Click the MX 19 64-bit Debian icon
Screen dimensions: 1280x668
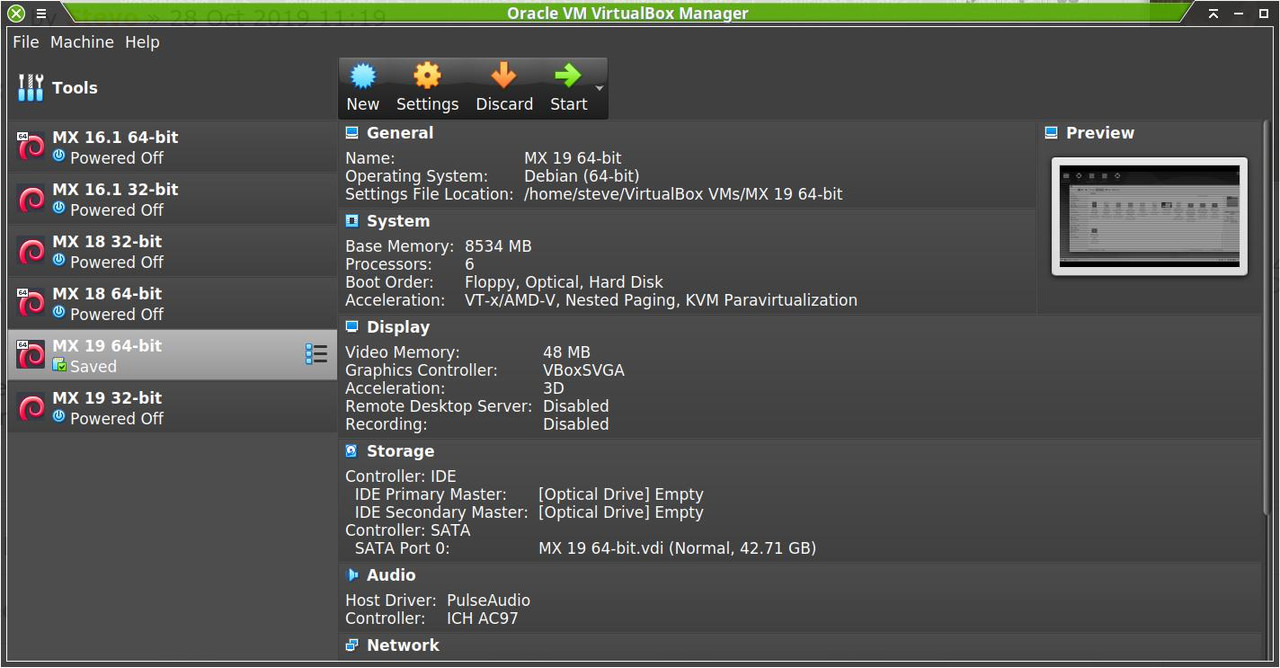coord(31,355)
